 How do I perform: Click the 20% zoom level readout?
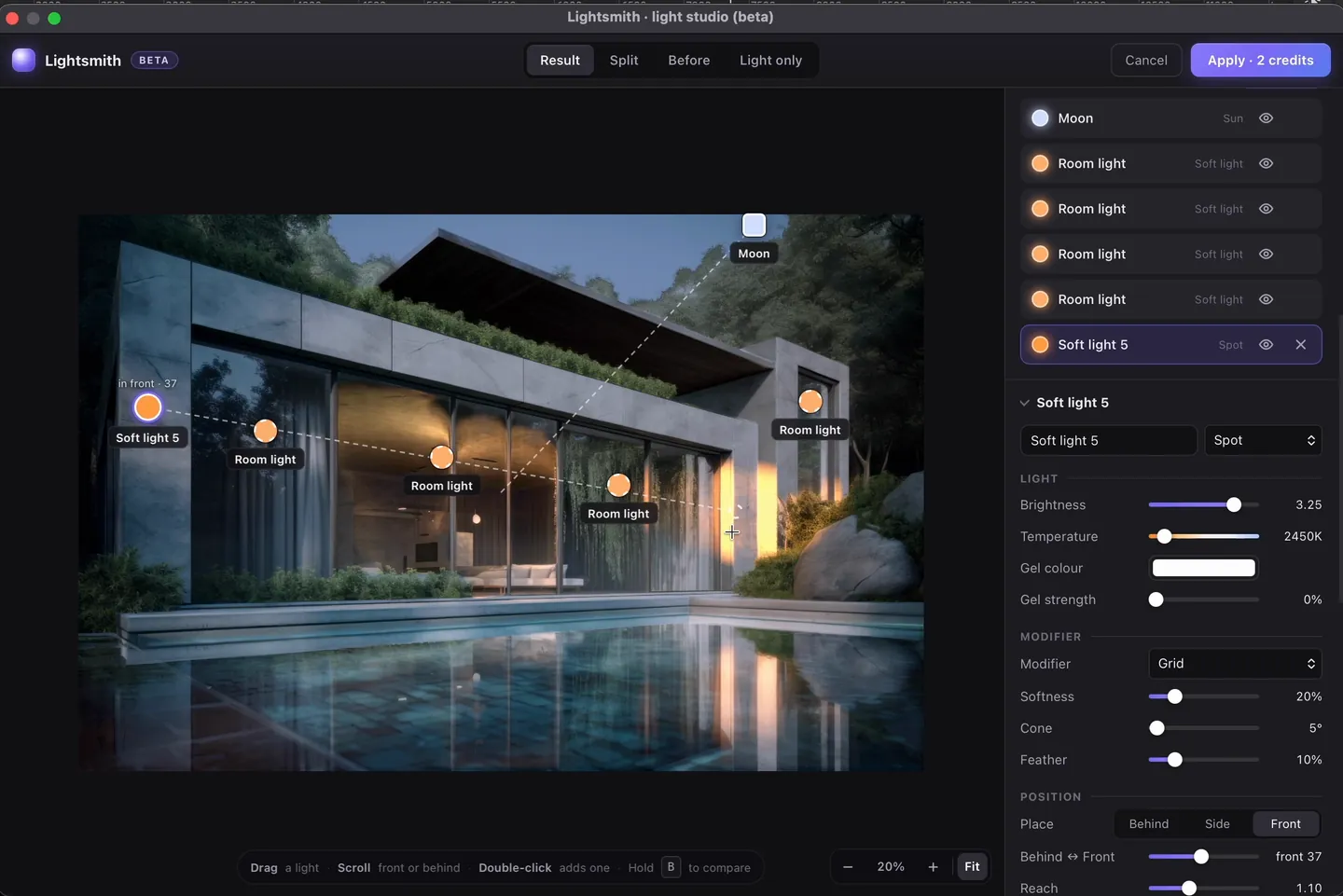click(x=891, y=867)
